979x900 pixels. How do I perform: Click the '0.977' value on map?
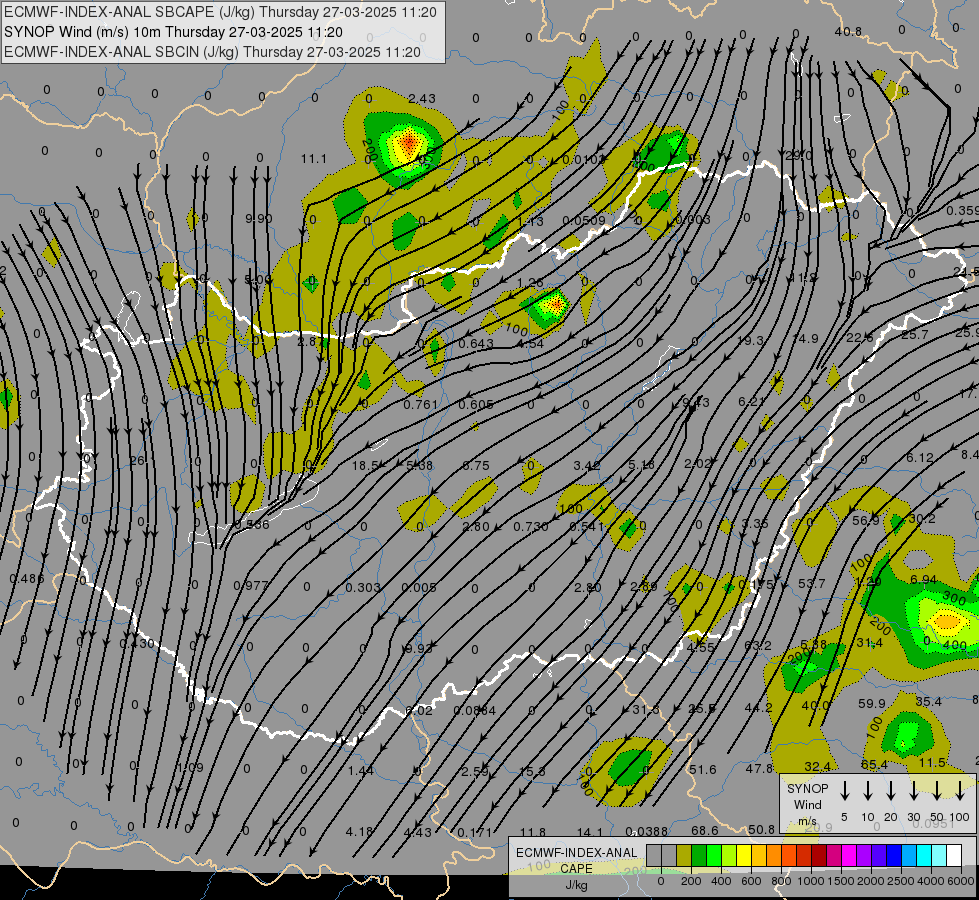pyautogui.click(x=251, y=586)
